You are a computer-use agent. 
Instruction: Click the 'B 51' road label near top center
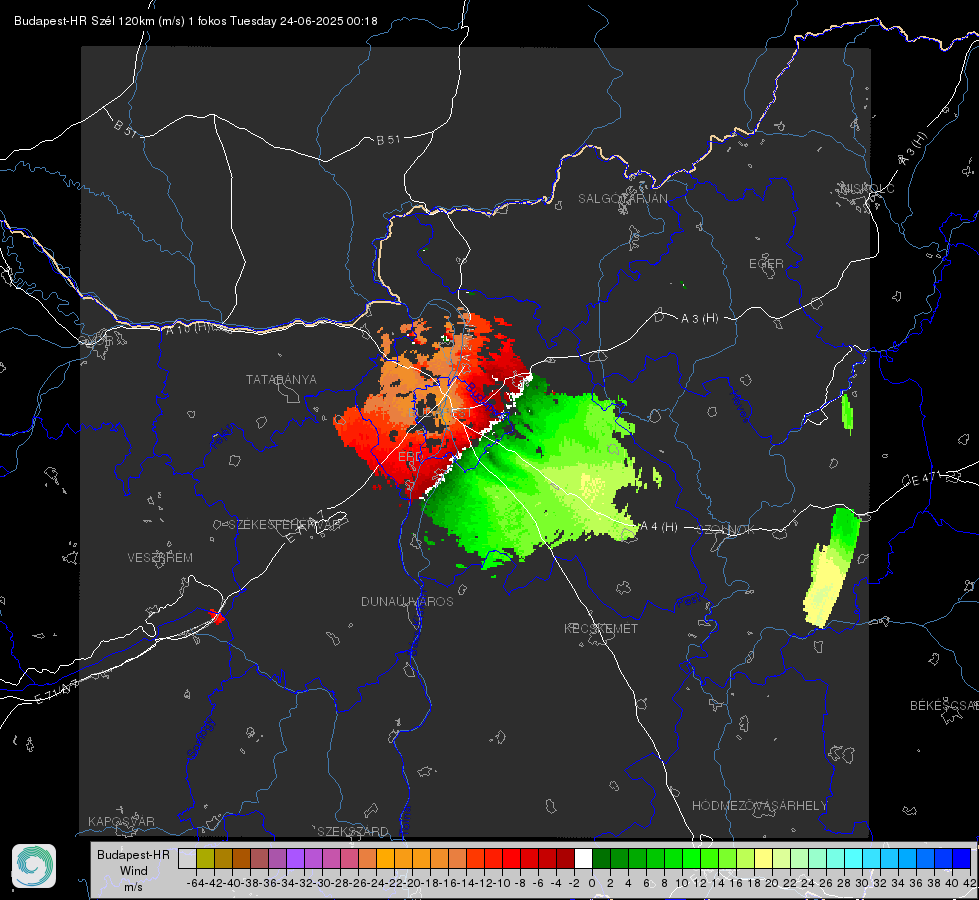388,140
